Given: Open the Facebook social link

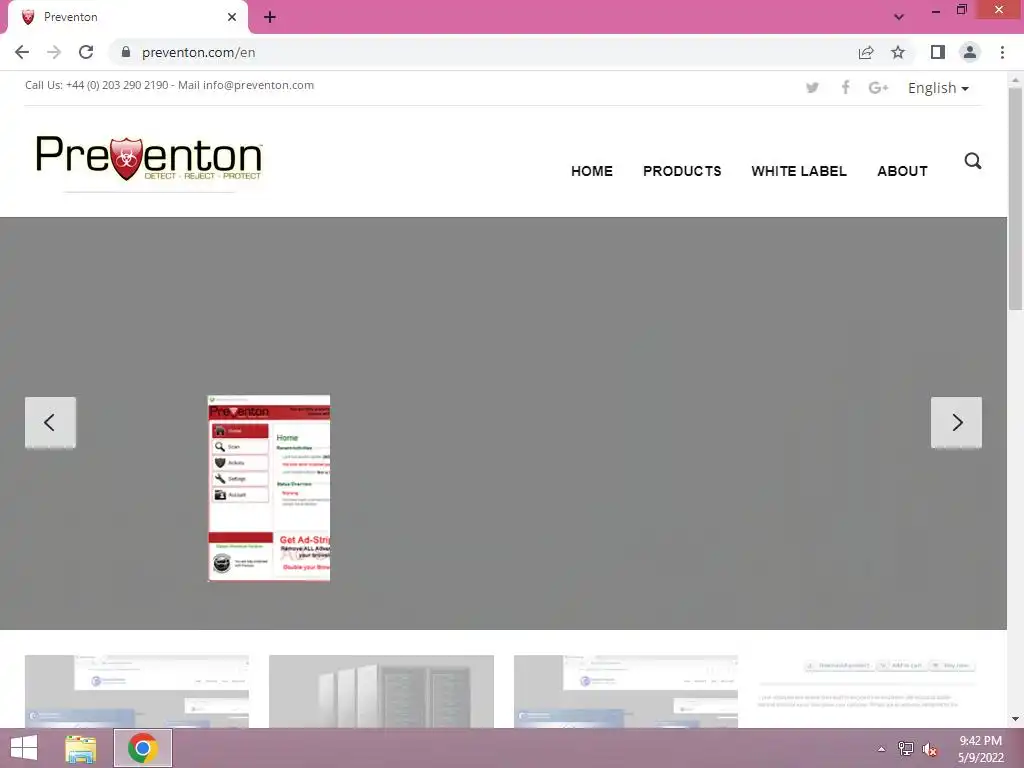Looking at the screenshot, I should click(x=846, y=88).
